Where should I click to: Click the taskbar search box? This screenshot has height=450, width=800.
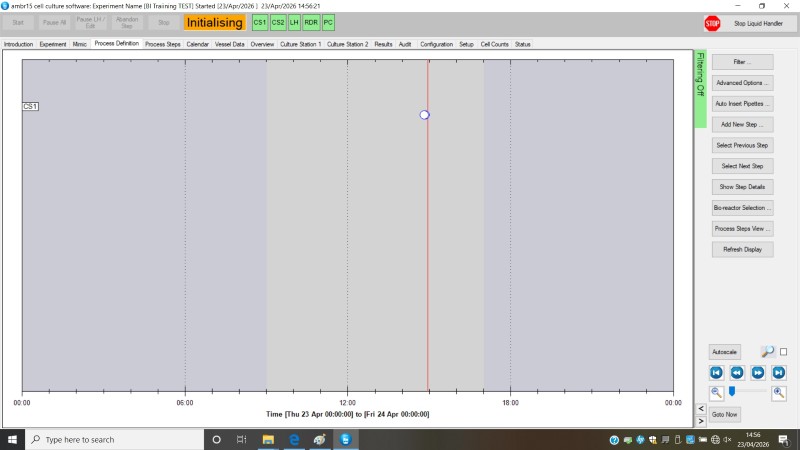coord(114,439)
